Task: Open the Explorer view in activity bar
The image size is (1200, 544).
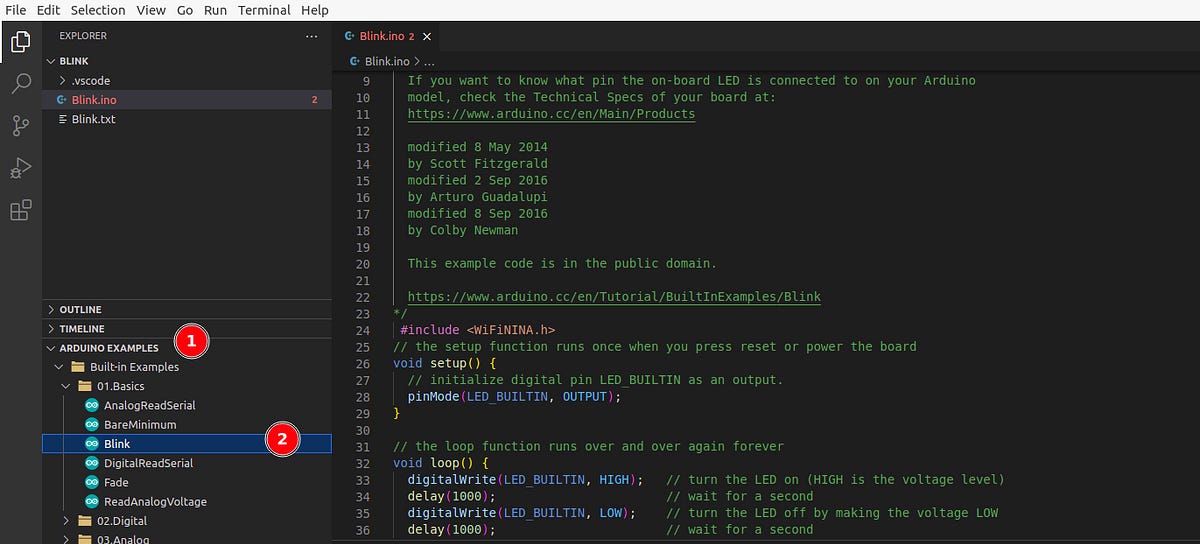Action: [20, 42]
